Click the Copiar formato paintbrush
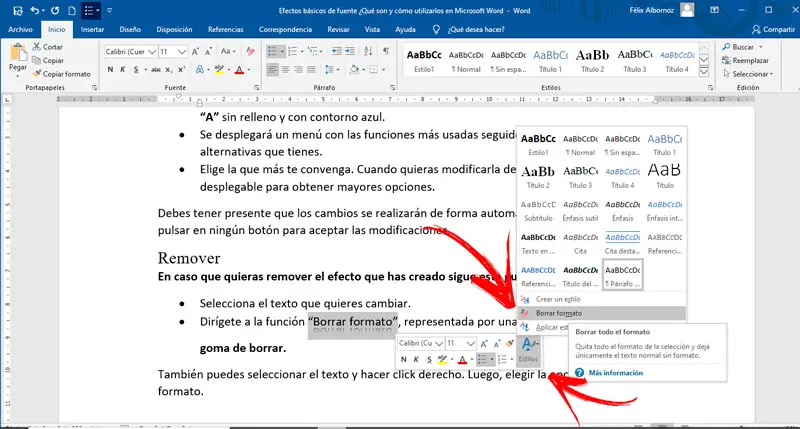The height and width of the screenshot is (429, 800). click(x=37, y=73)
